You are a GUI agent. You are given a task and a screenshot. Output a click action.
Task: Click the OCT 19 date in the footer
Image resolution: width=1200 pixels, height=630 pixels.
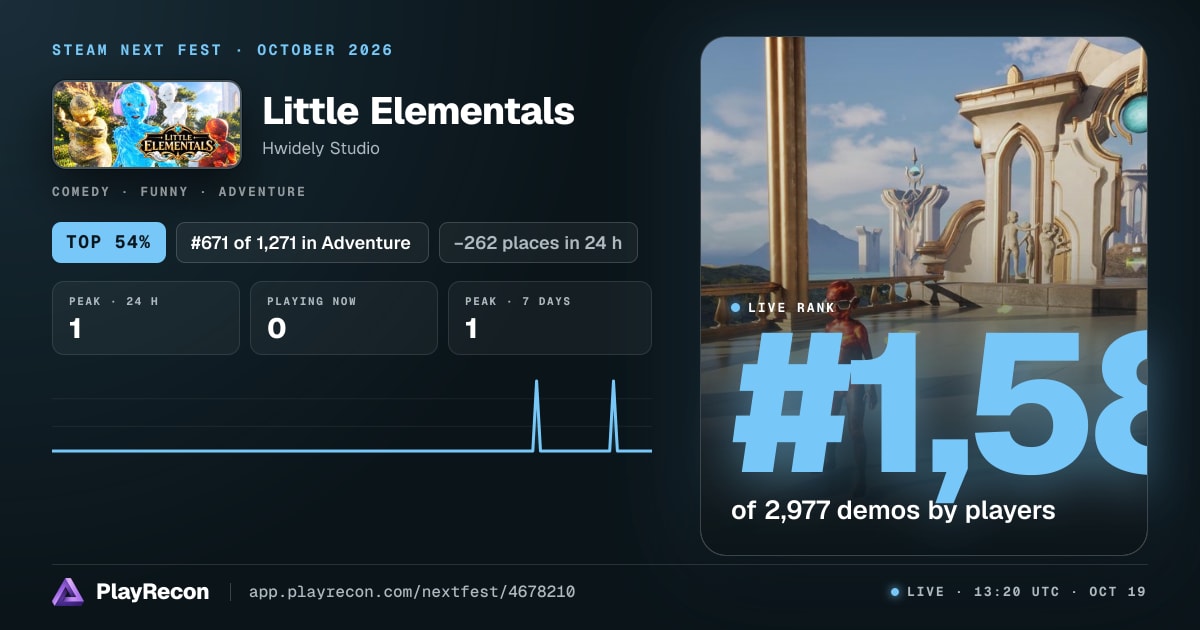(x=1118, y=592)
